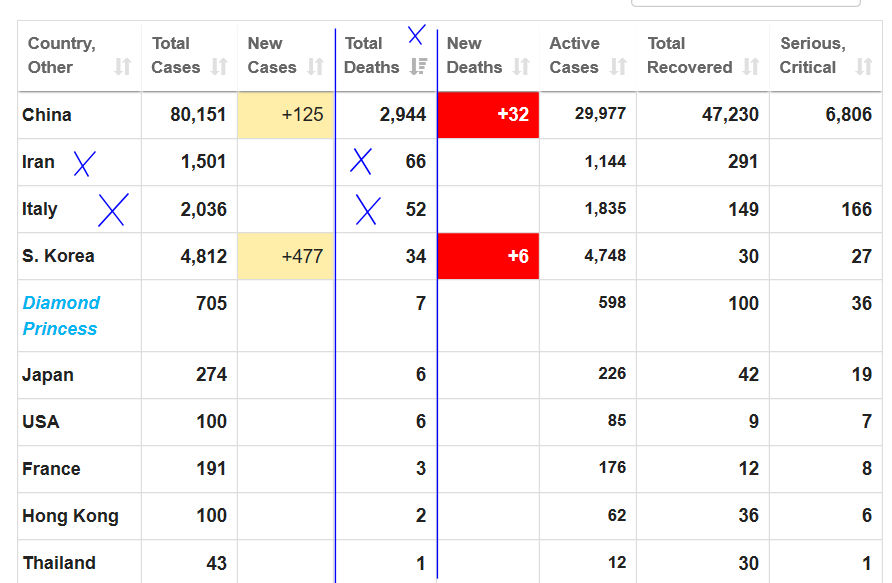
Task: Click the sort icon for Serious, Critical
Action: coord(864,67)
